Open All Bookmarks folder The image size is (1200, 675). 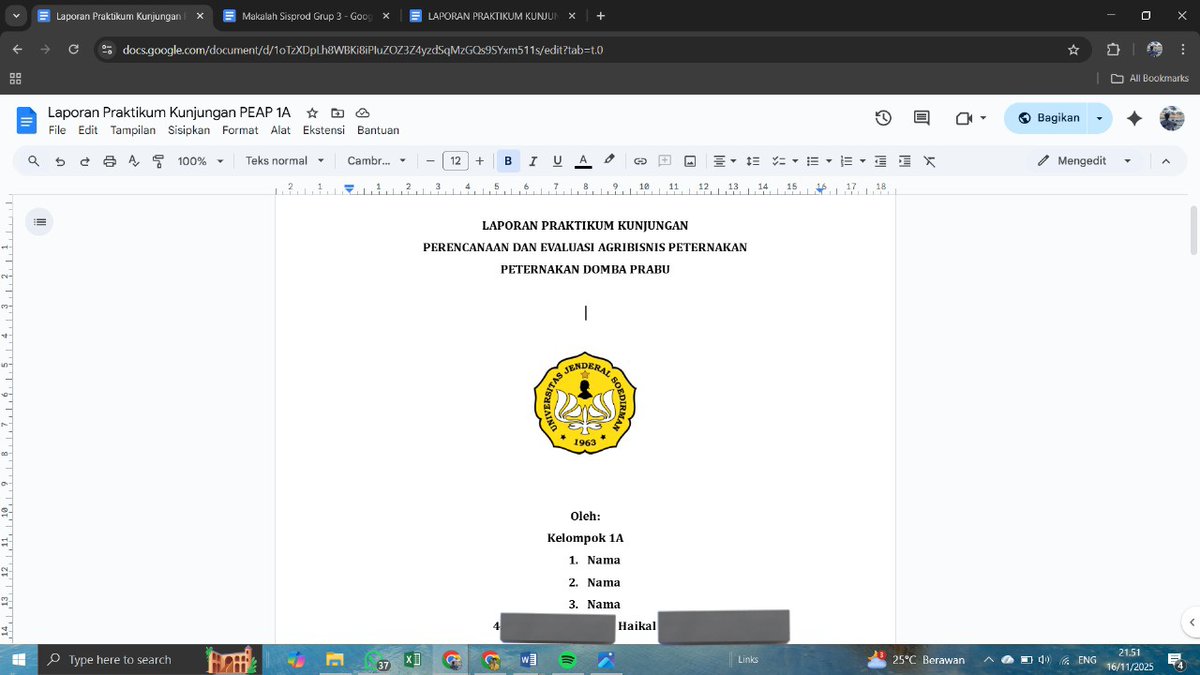tap(1150, 78)
